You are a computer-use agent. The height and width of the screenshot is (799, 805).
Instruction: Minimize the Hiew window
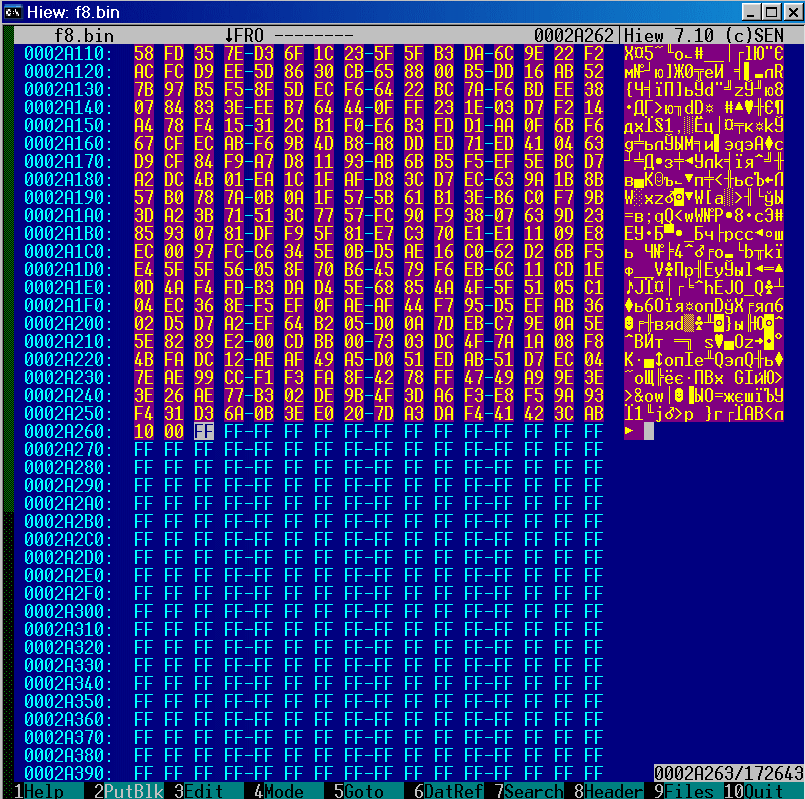745,12
